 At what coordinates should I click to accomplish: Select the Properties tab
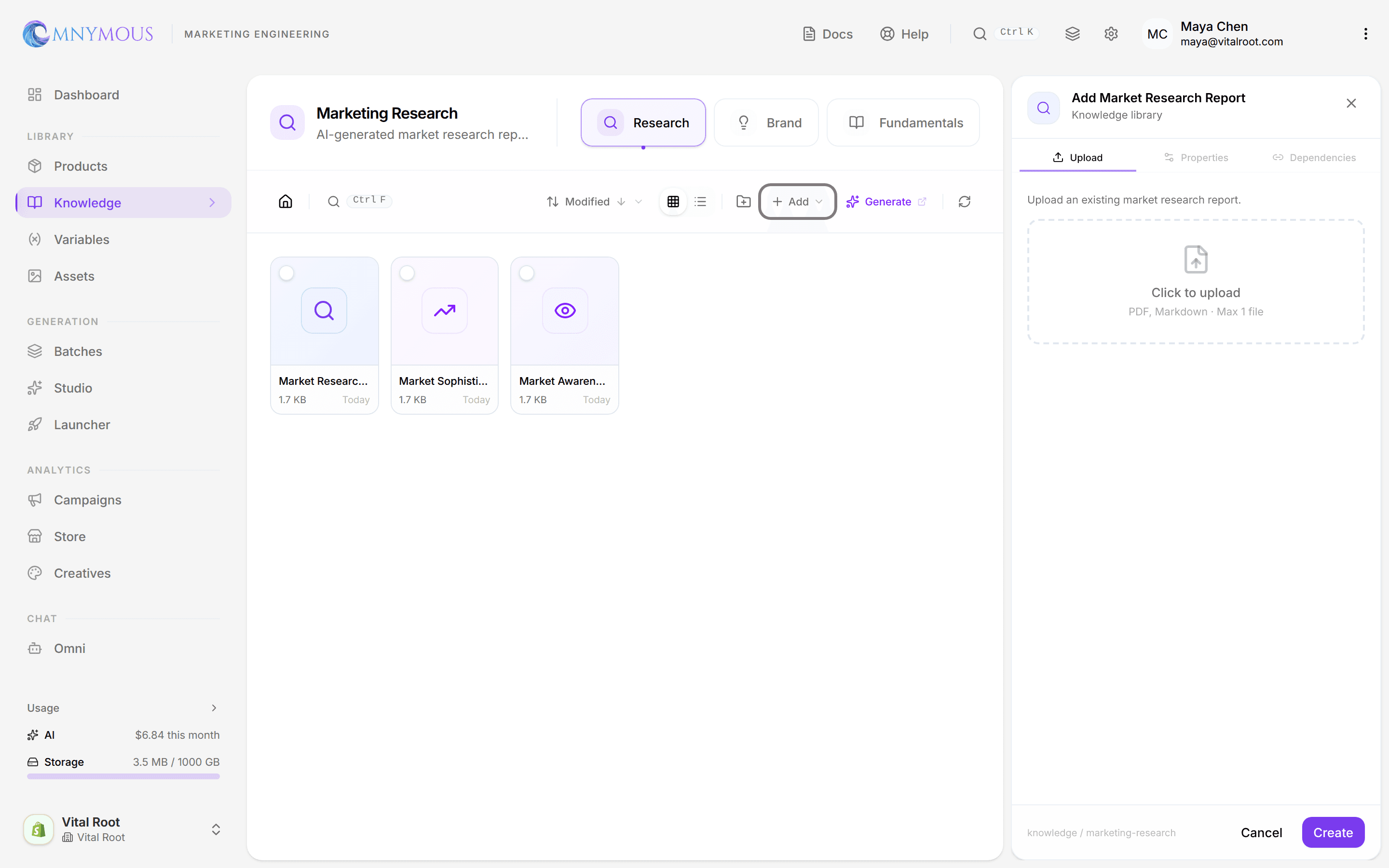point(1196,157)
